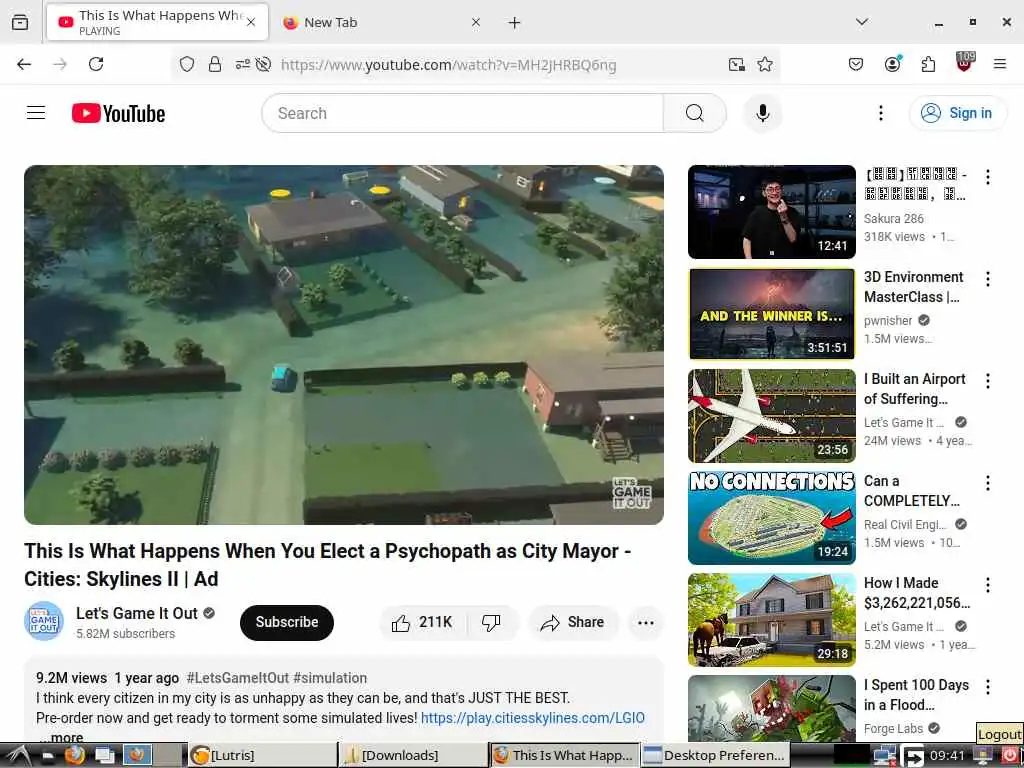
Task: Open the Let's Game It Out channel avatar
Action: pyautogui.click(x=44, y=621)
